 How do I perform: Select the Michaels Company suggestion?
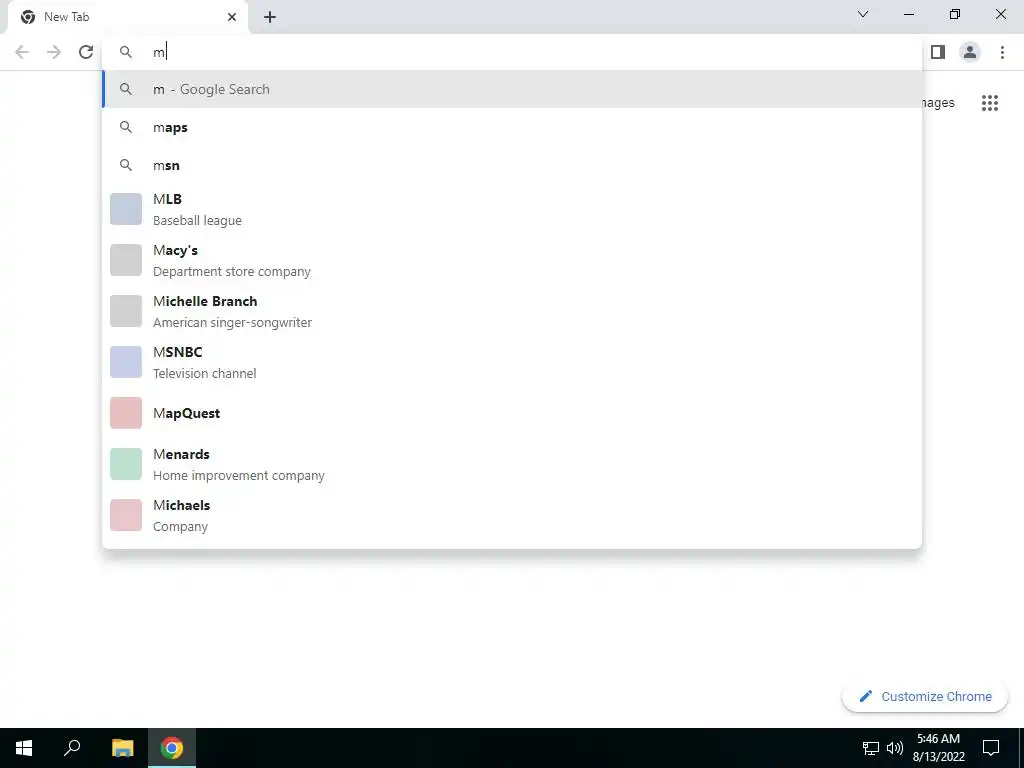tap(512, 515)
